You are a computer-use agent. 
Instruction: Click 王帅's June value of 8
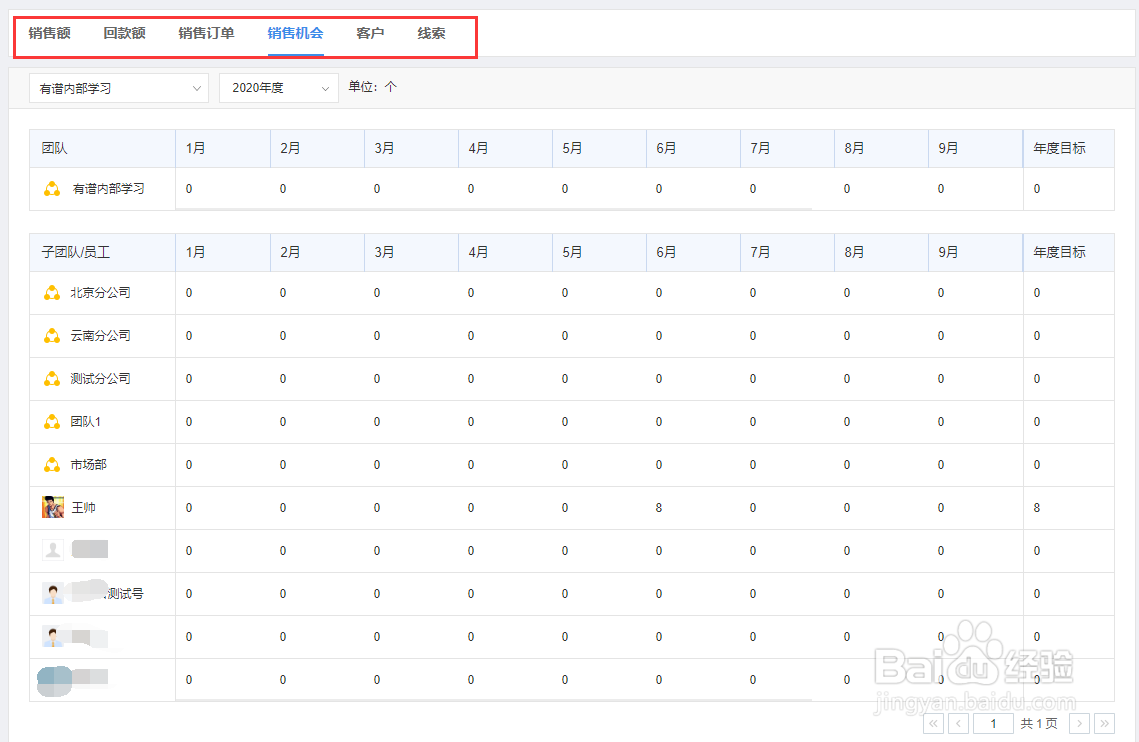tap(659, 508)
